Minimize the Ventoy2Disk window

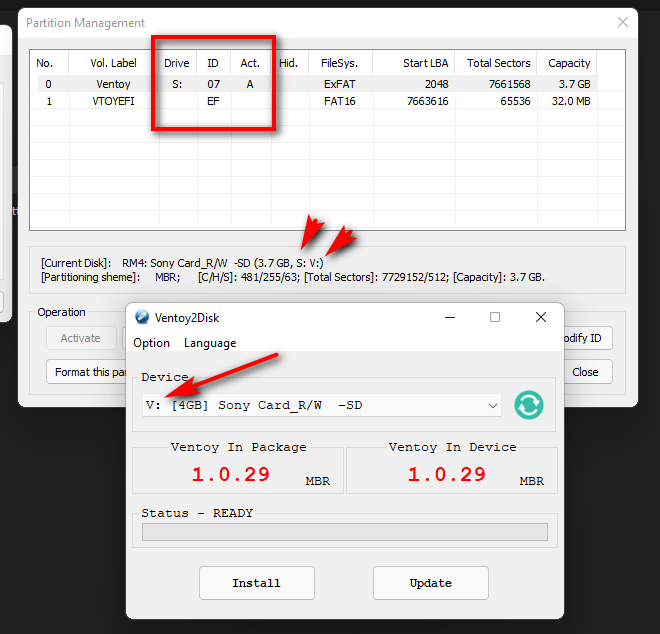tap(450, 317)
